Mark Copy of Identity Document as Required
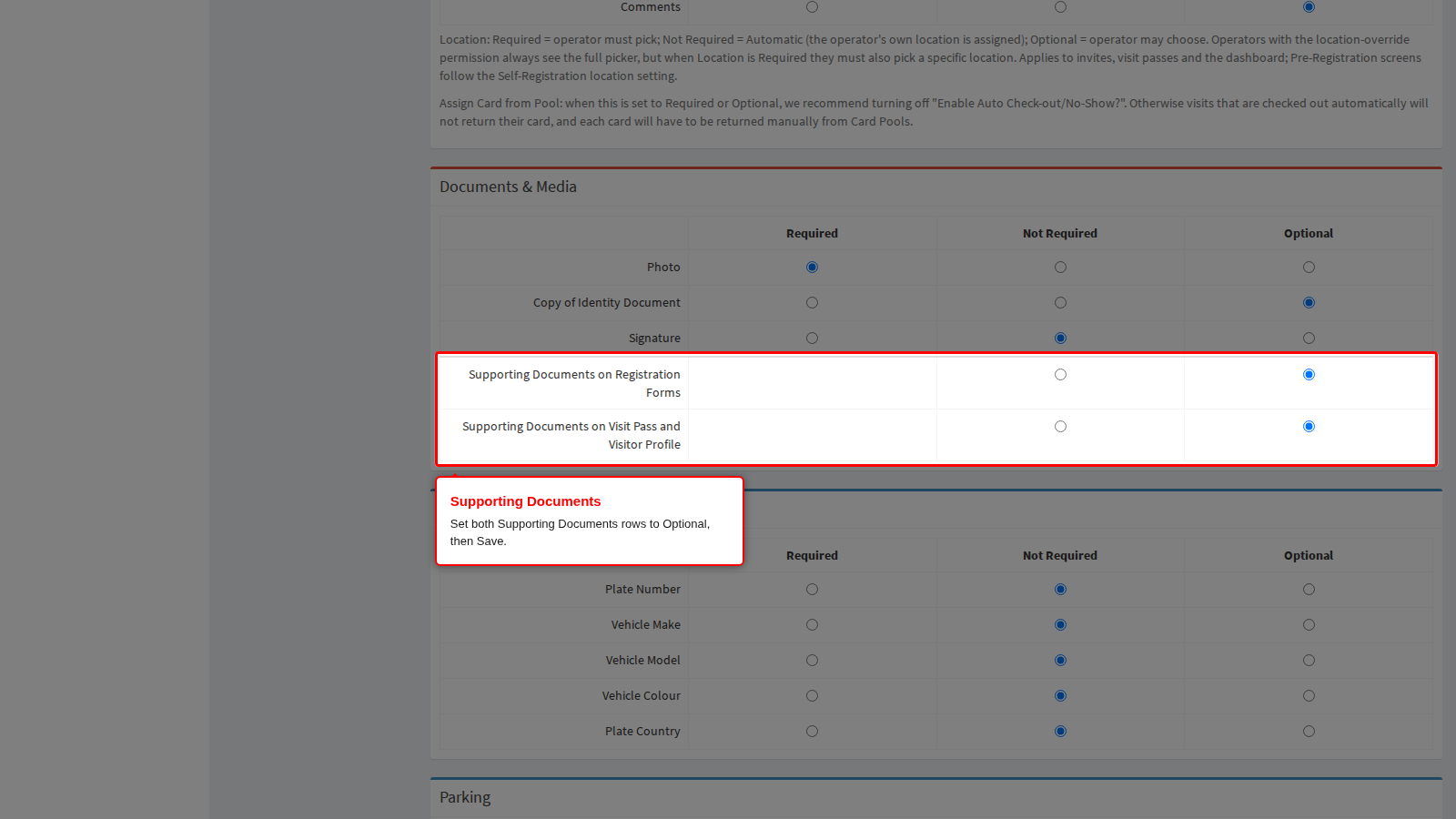Screen dimensions: 1456x819 (812, 303)
